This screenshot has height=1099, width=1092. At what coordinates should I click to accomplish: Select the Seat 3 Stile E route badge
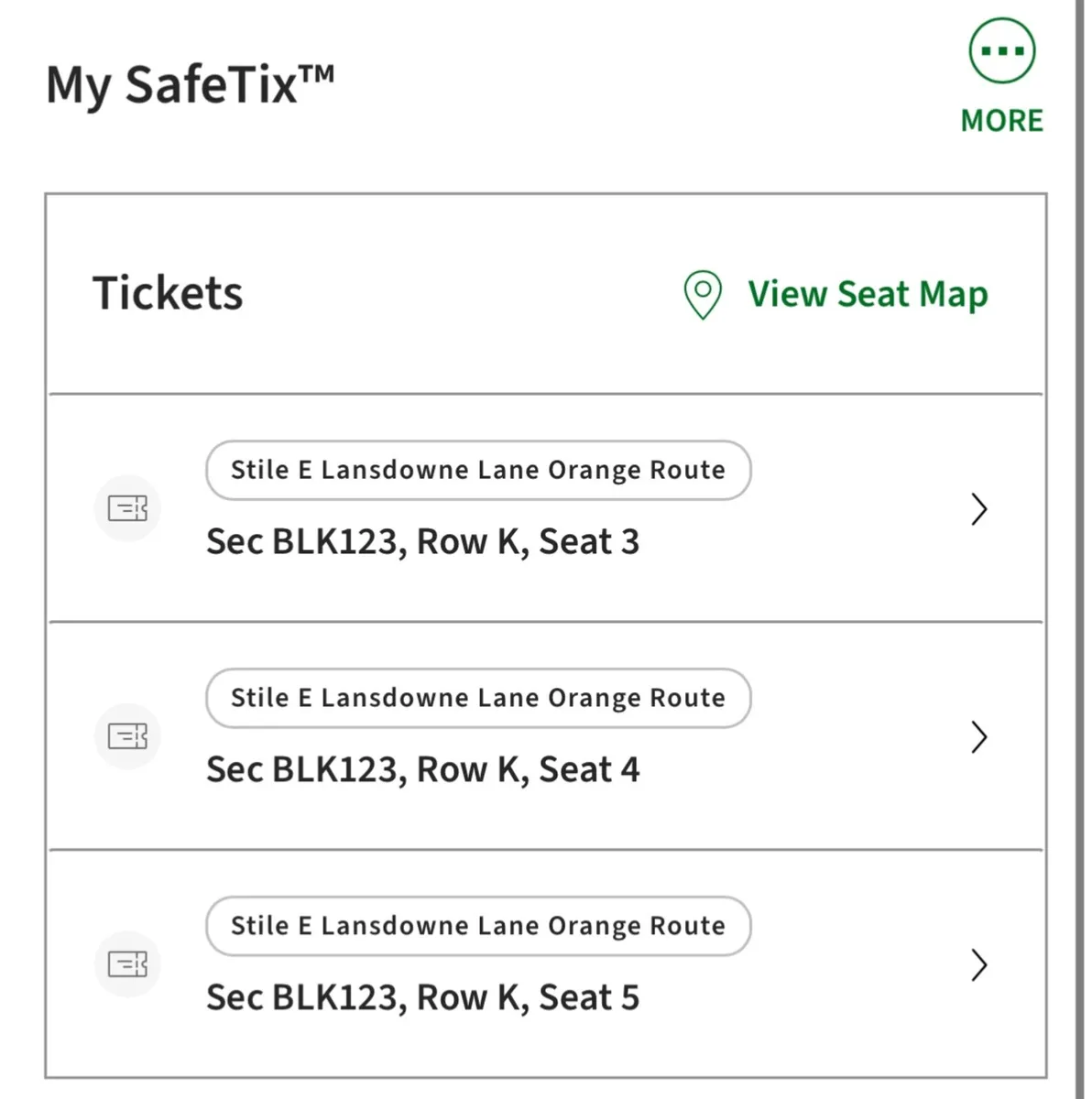(478, 471)
